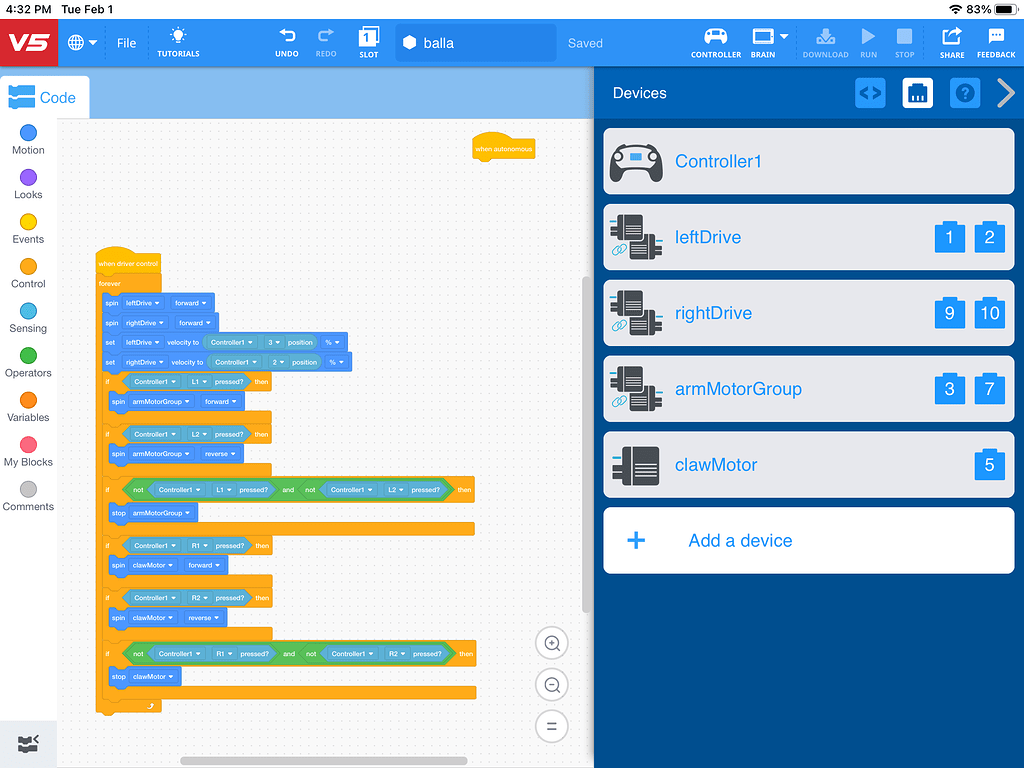The image size is (1024, 768).
Task: Switch to the Code tab
Action: point(44,97)
